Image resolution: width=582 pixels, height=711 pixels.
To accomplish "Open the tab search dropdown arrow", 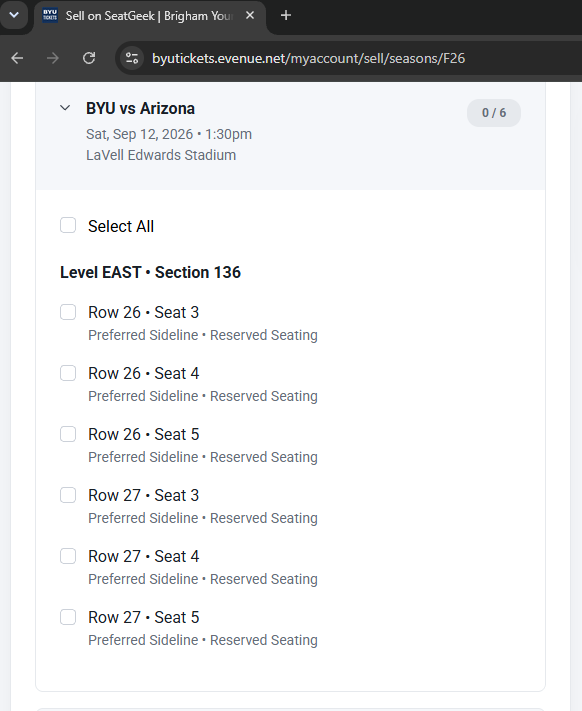I will pos(14,15).
